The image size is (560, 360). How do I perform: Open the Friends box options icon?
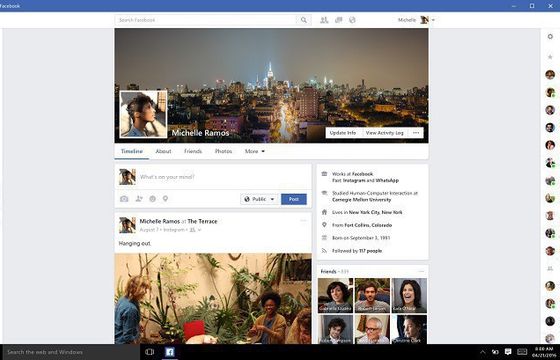point(421,271)
